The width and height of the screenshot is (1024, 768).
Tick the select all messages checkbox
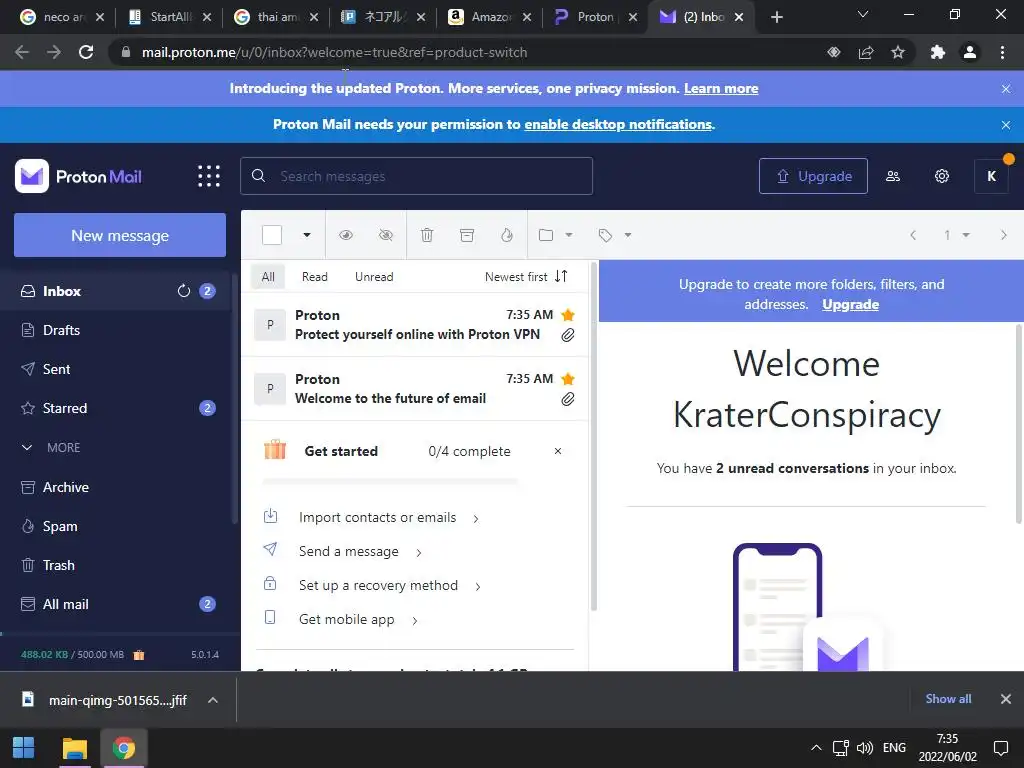(272, 235)
